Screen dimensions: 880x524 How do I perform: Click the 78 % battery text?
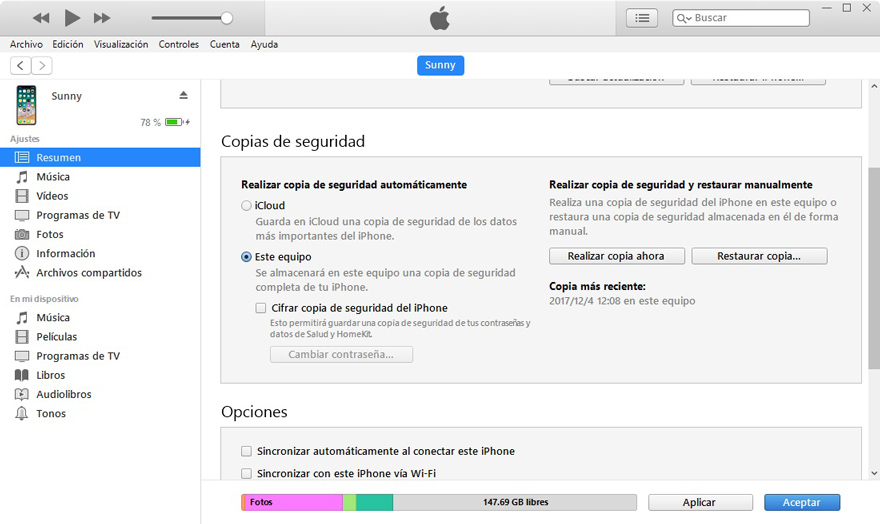[x=150, y=122]
